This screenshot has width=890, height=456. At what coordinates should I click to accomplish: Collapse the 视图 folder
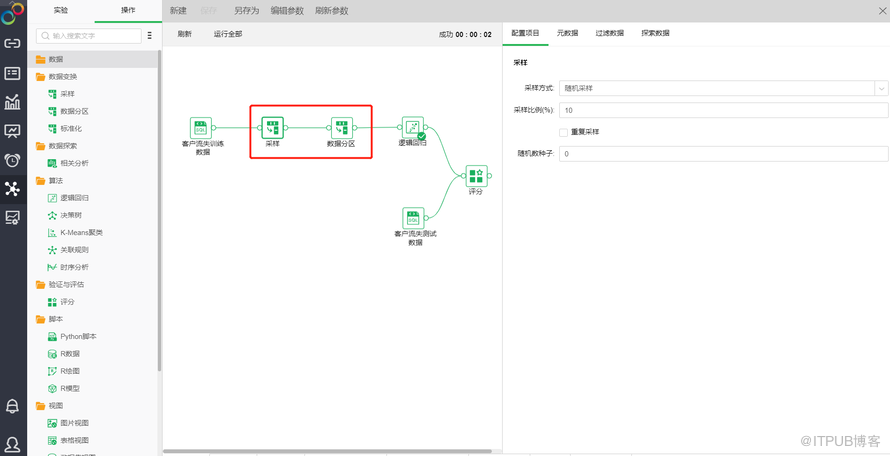(x=40, y=405)
